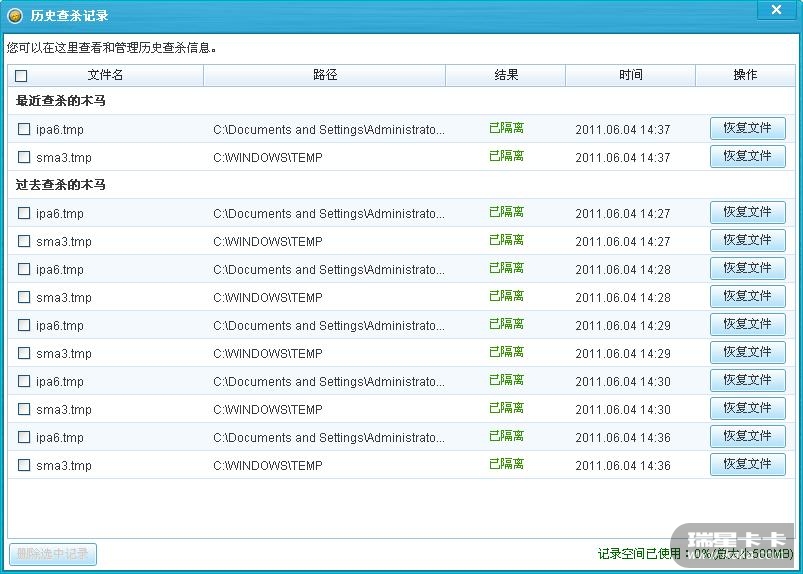Check the sma3.tmp row dated 14:36
The height and width of the screenshot is (574, 803).
click(24, 465)
